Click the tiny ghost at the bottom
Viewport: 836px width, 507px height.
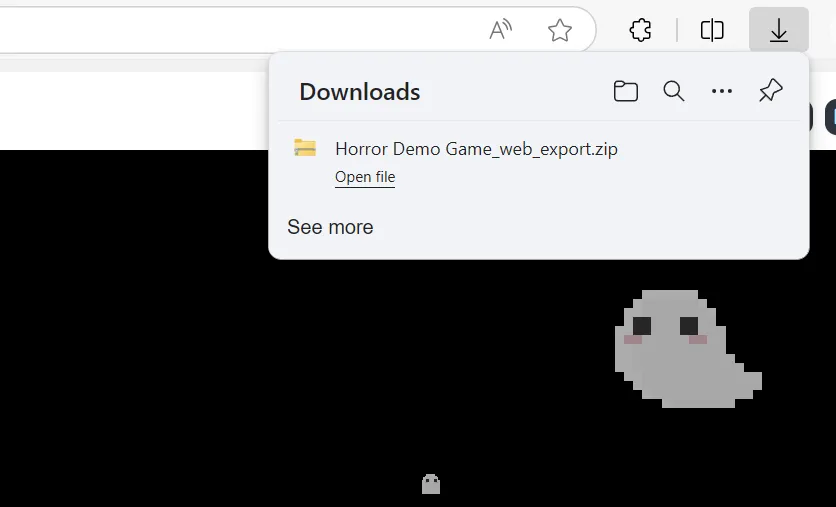click(431, 484)
